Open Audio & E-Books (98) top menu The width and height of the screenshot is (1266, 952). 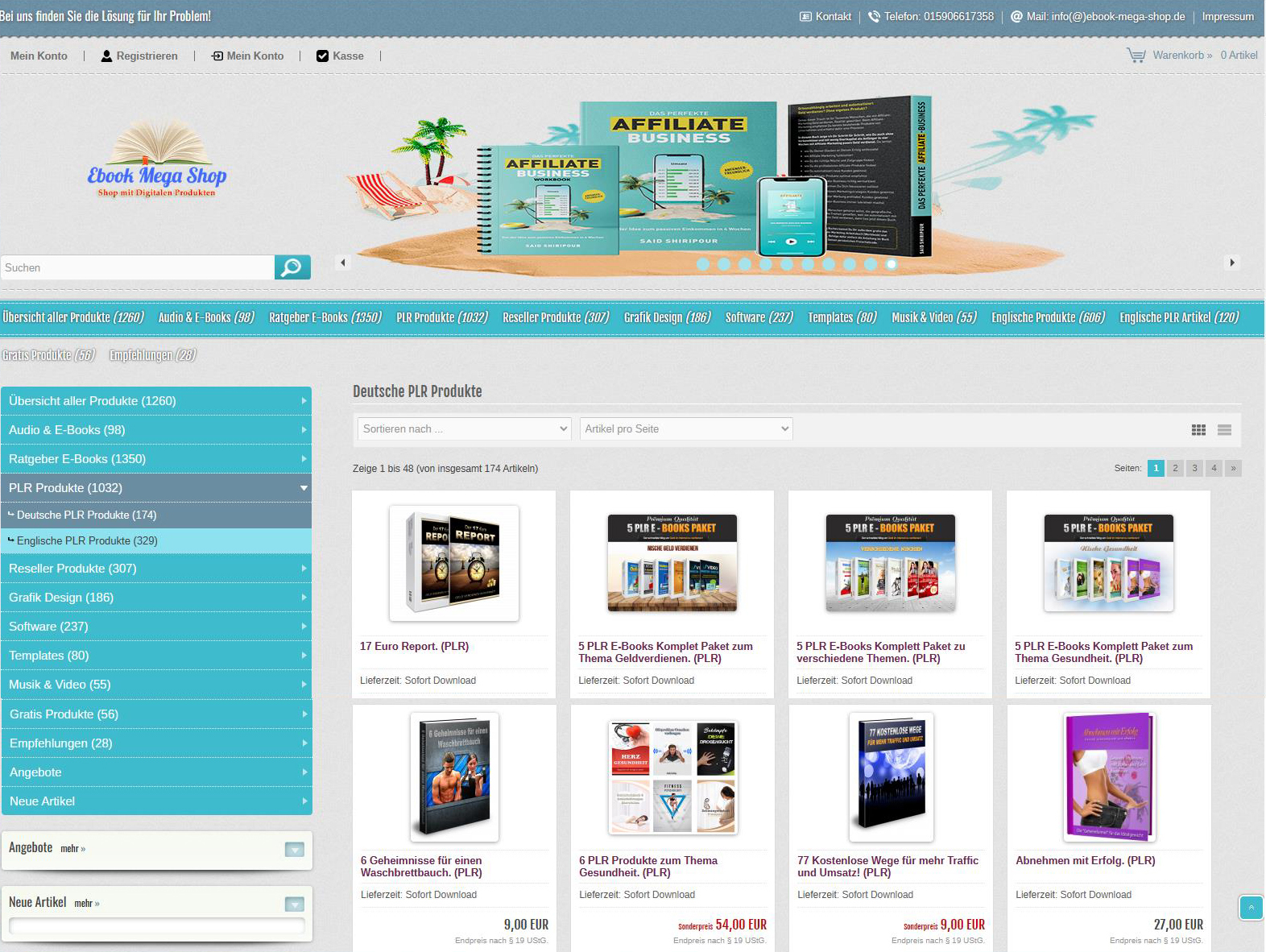click(x=206, y=317)
